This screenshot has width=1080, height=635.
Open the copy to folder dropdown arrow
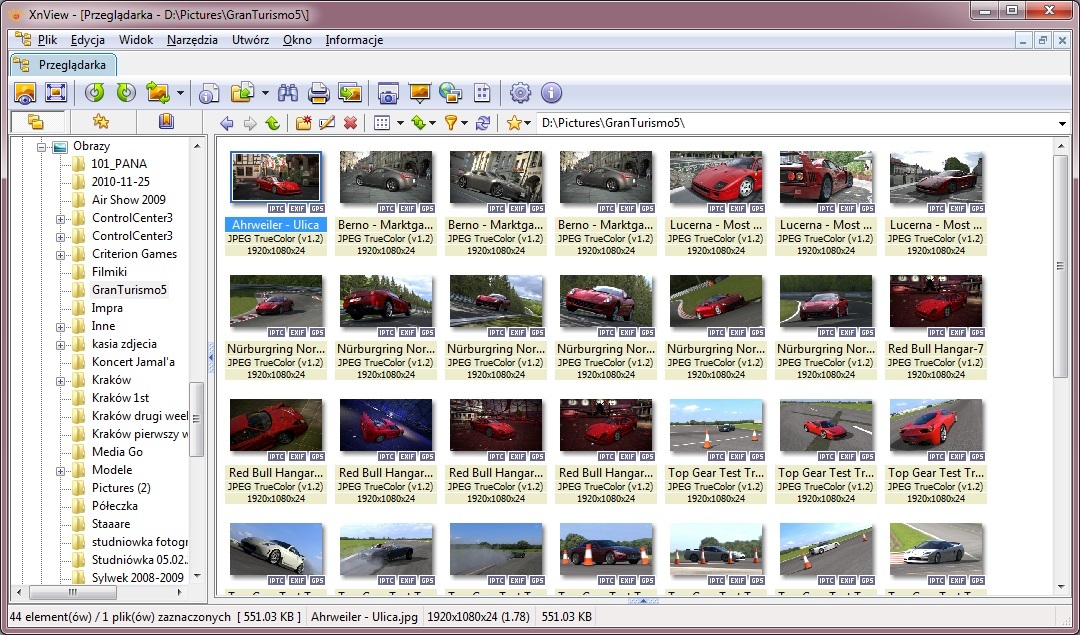[x=265, y=93]
